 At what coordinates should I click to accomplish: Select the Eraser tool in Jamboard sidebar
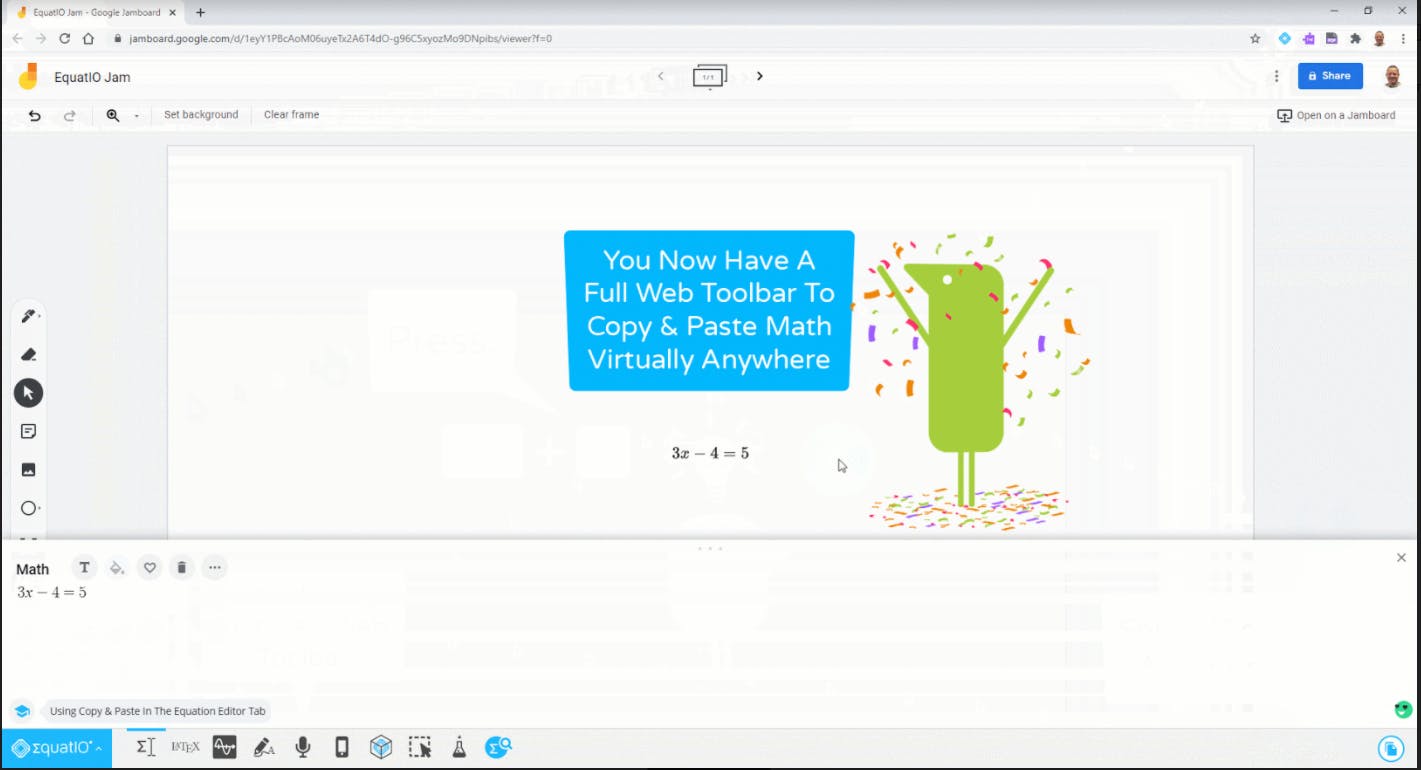(x=28, y=354)
